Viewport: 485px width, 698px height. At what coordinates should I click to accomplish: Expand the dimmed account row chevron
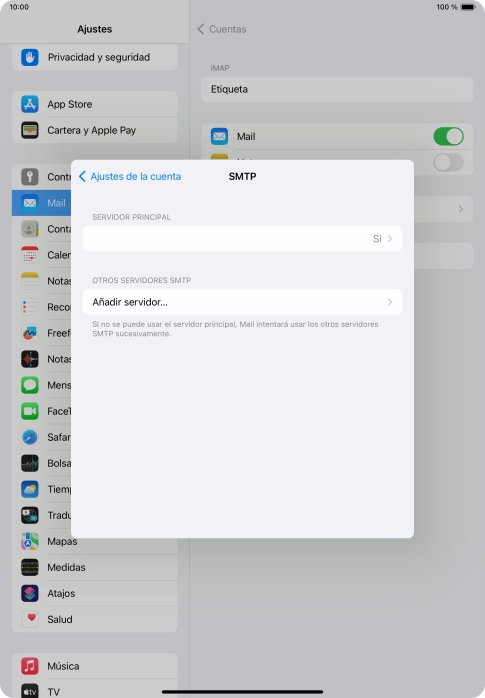click(x=461, y=209)
